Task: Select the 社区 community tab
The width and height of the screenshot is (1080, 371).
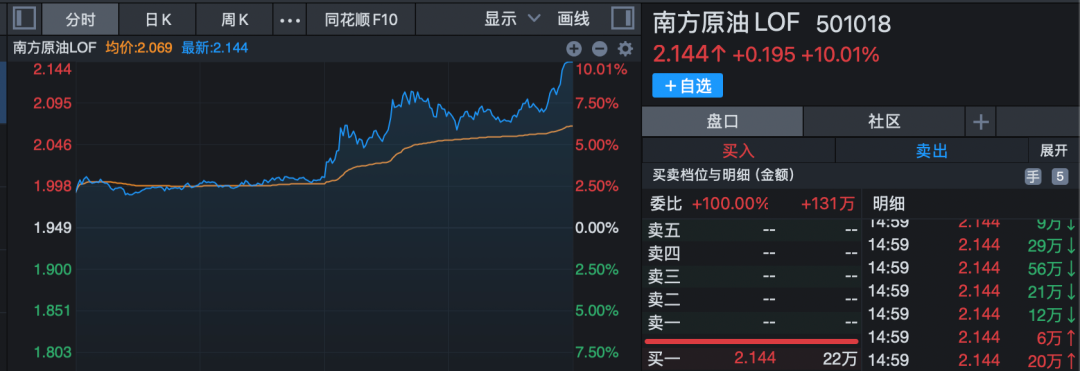Action: pyautogui.click(x=884, y=123)
